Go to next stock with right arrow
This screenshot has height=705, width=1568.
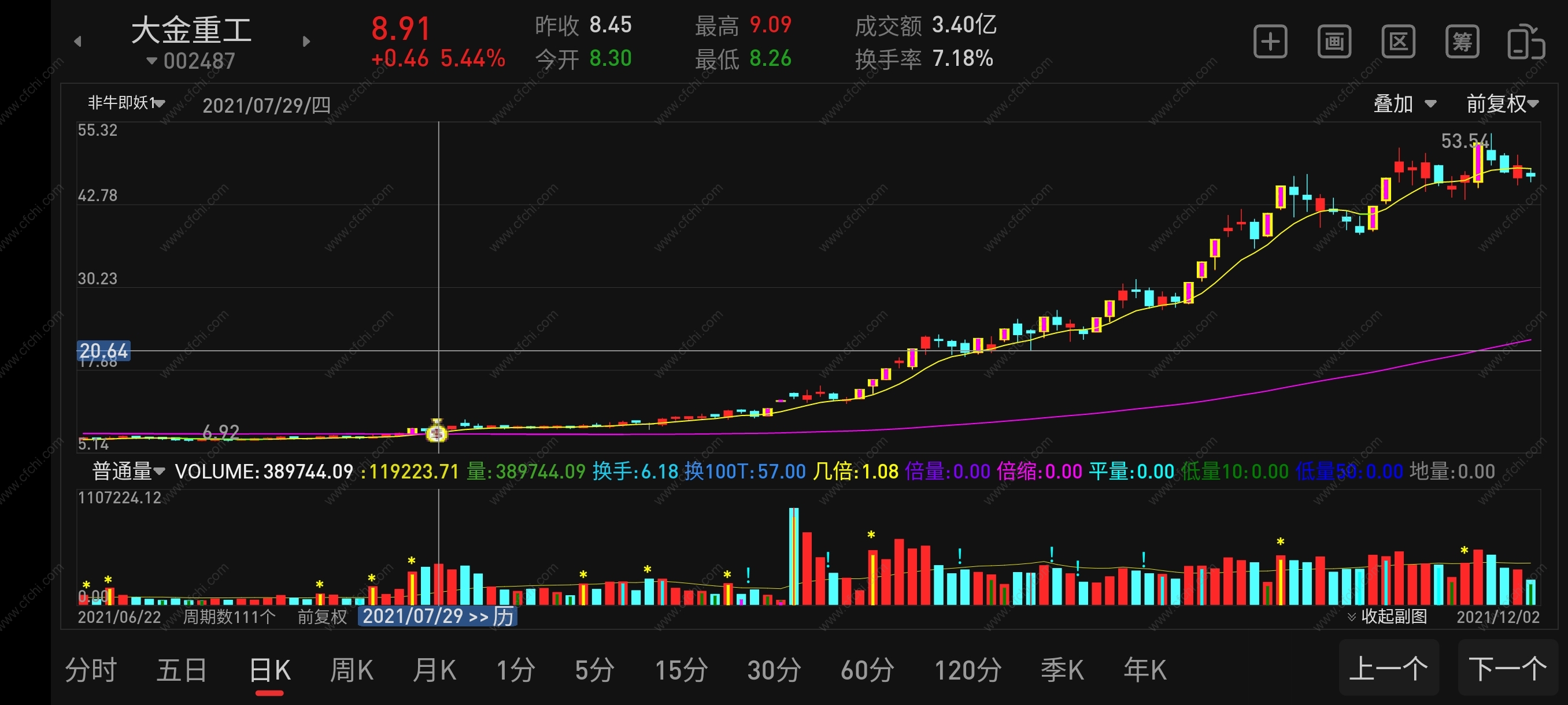click(x=306, y=42)
